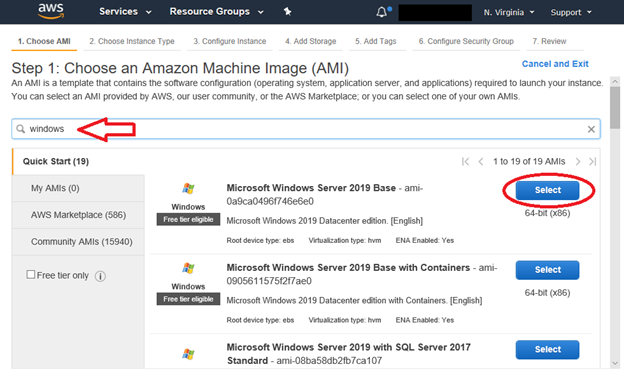This screenshot has width=624, height=369.
Task: Go to 5. Add Tags tab
Action: point(376,41)
